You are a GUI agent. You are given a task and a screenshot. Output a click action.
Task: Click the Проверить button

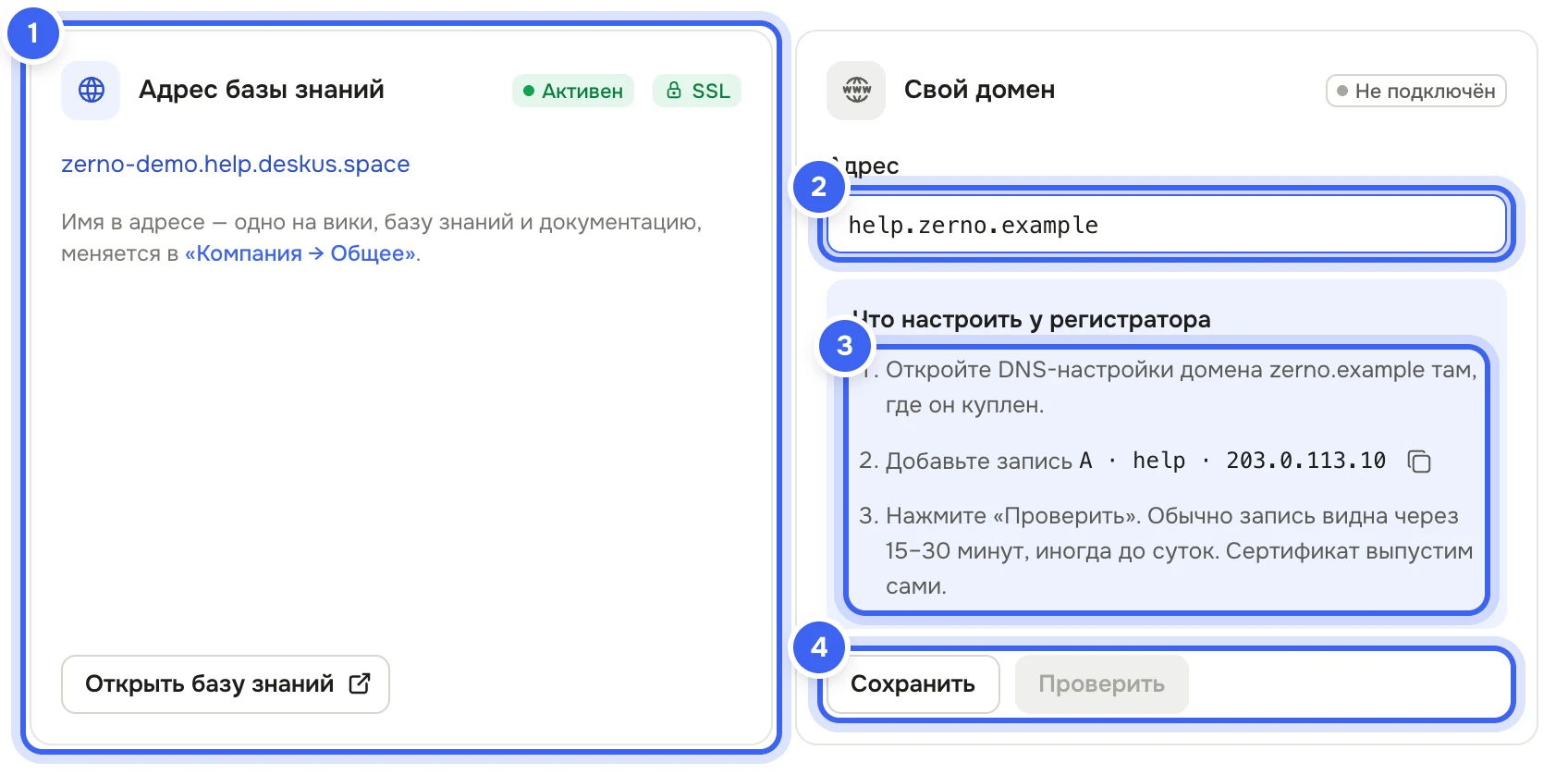pos(1101,684)
